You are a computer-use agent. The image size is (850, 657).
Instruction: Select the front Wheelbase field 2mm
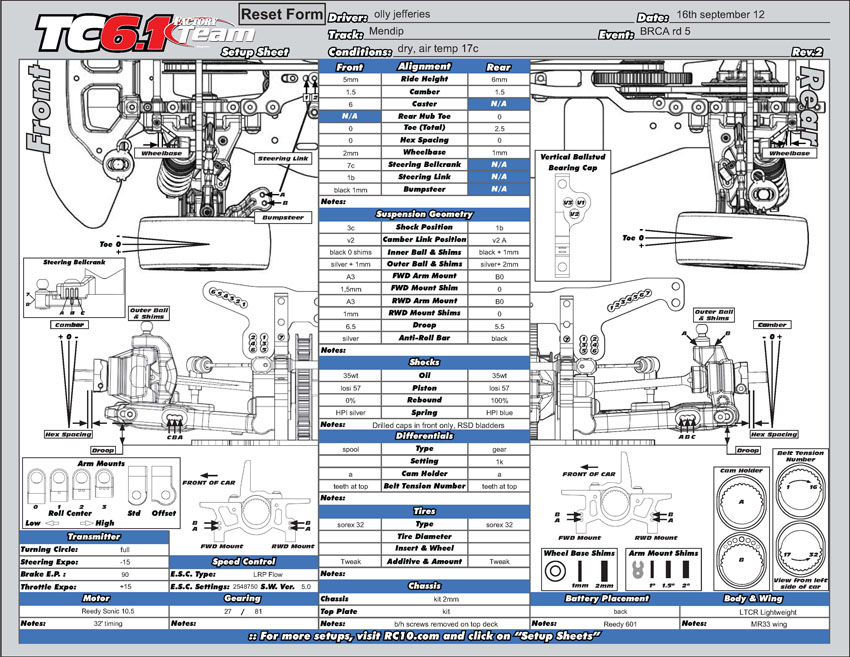pos(350,153)
